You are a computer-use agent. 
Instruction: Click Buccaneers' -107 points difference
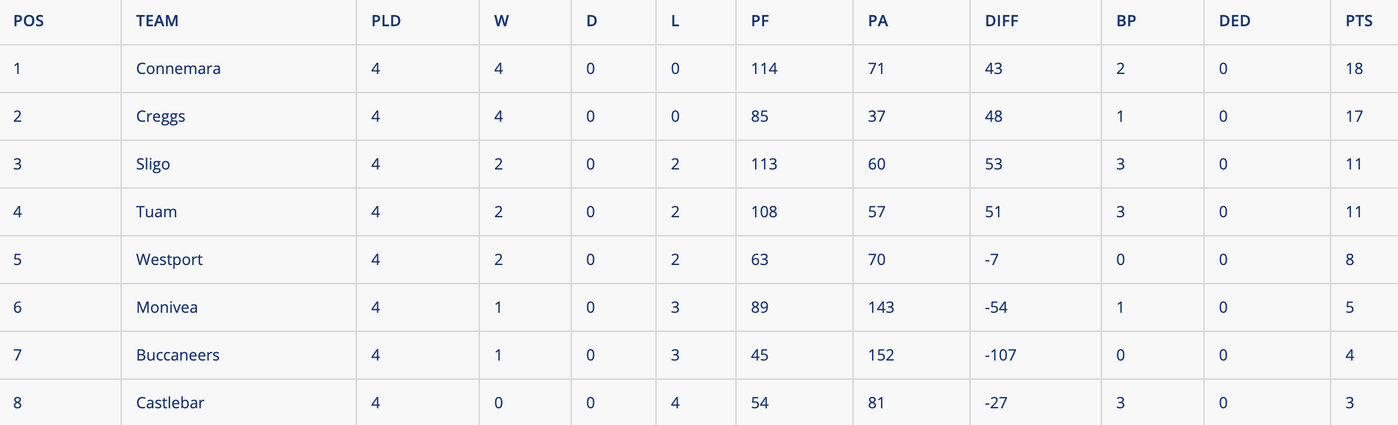[x=1000, y=355]
